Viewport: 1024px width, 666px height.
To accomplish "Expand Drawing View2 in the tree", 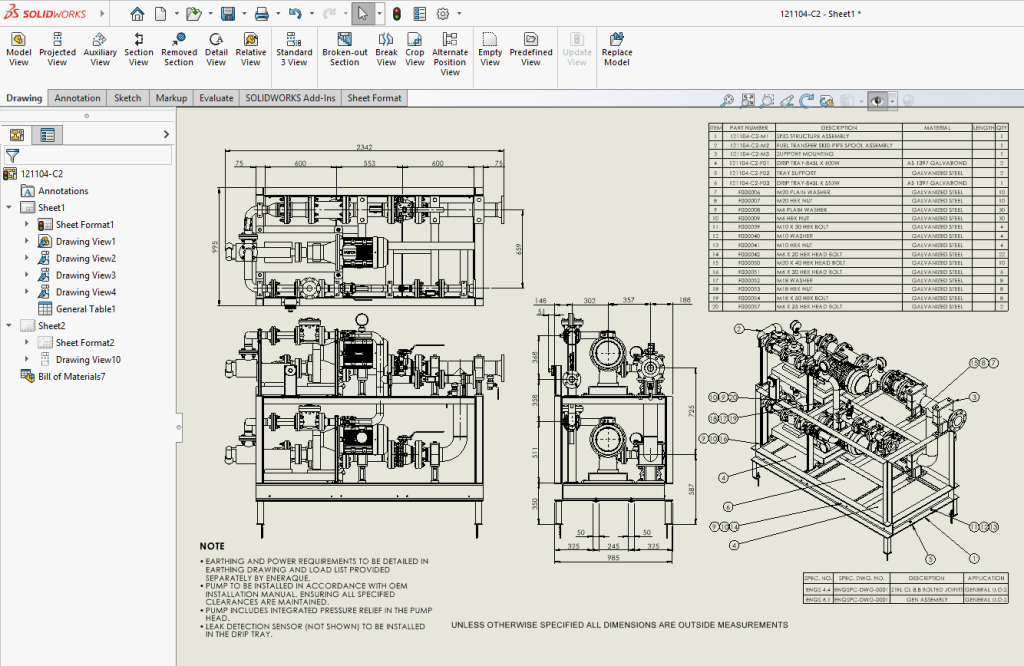I will pyautogui.click(x=25, y=257).
